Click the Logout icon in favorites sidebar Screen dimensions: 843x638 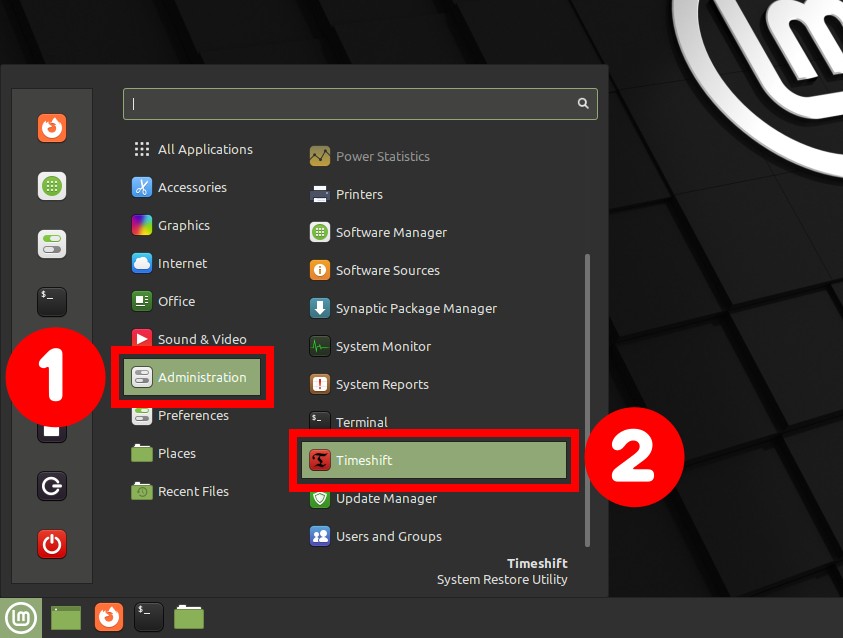(52, 486)
